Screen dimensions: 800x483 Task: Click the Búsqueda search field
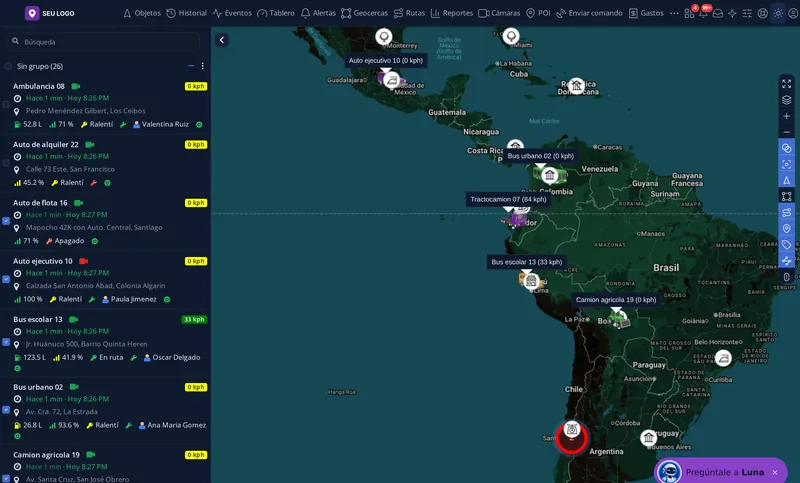[105, 42]
